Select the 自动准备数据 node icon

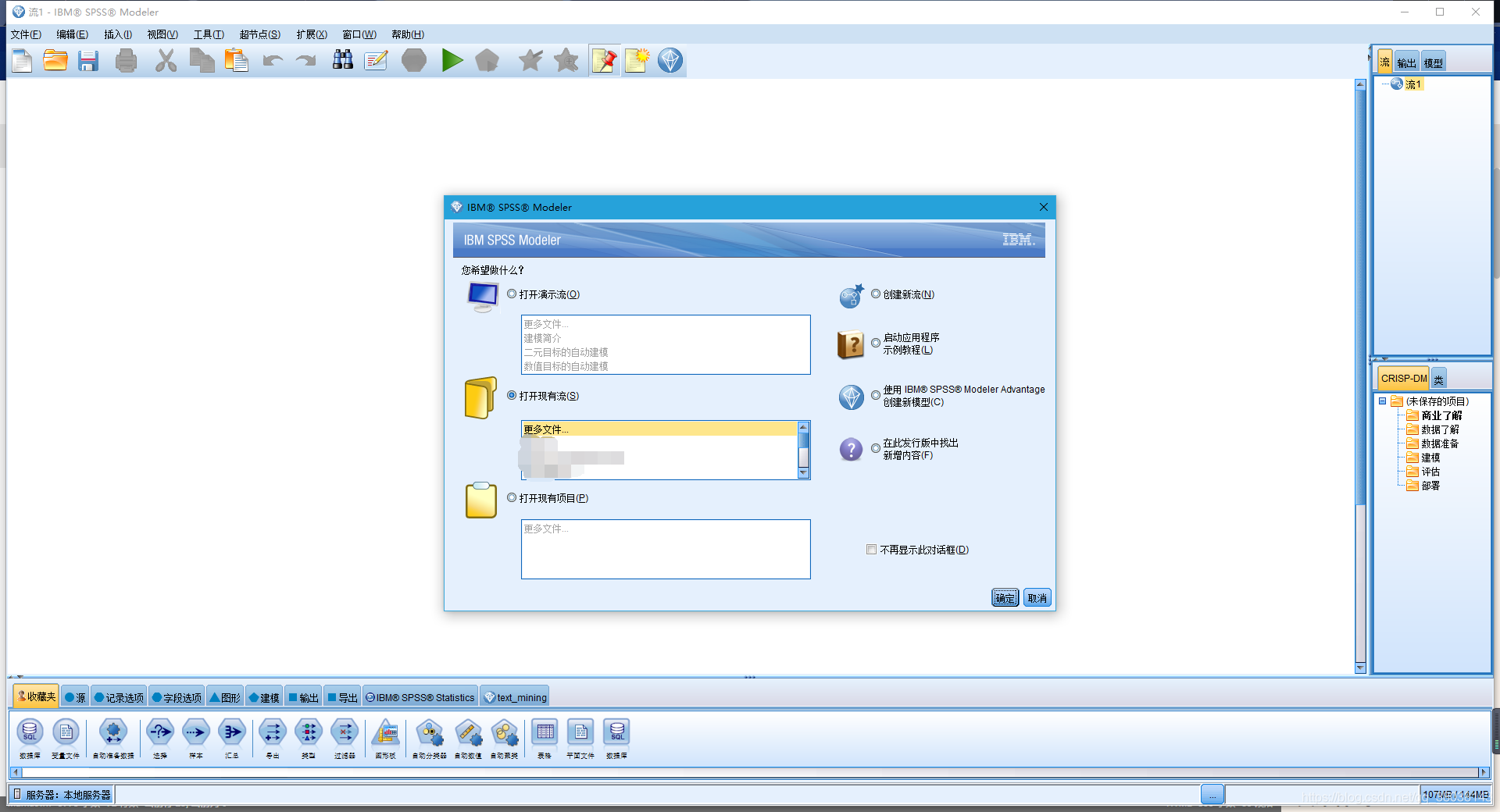point(113,732)
